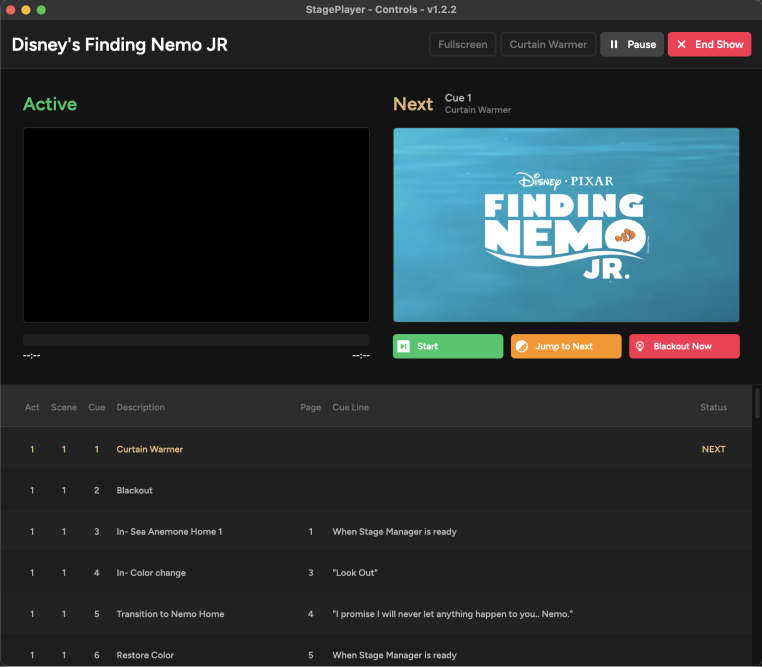Click the Cue Line column header
The width and height of the screenshot is (762, 667).
(x=350, y=407)
